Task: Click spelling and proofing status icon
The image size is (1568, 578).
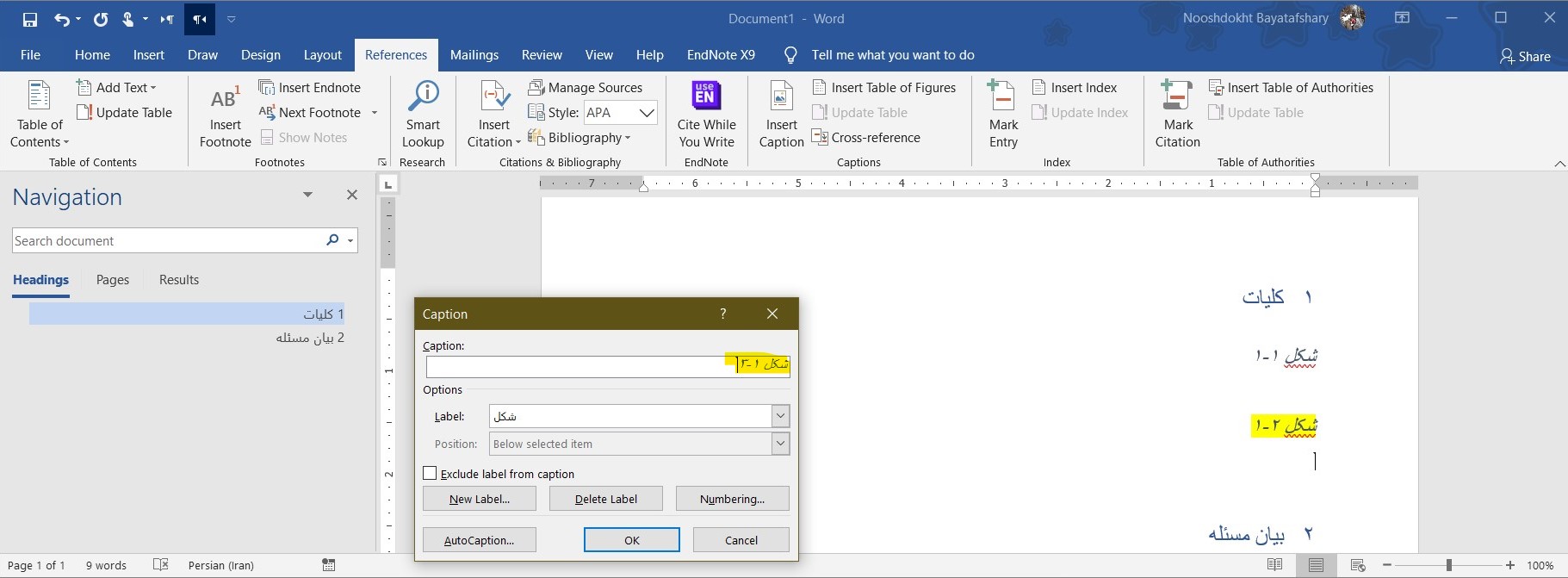Action: (x=160, y=565)
